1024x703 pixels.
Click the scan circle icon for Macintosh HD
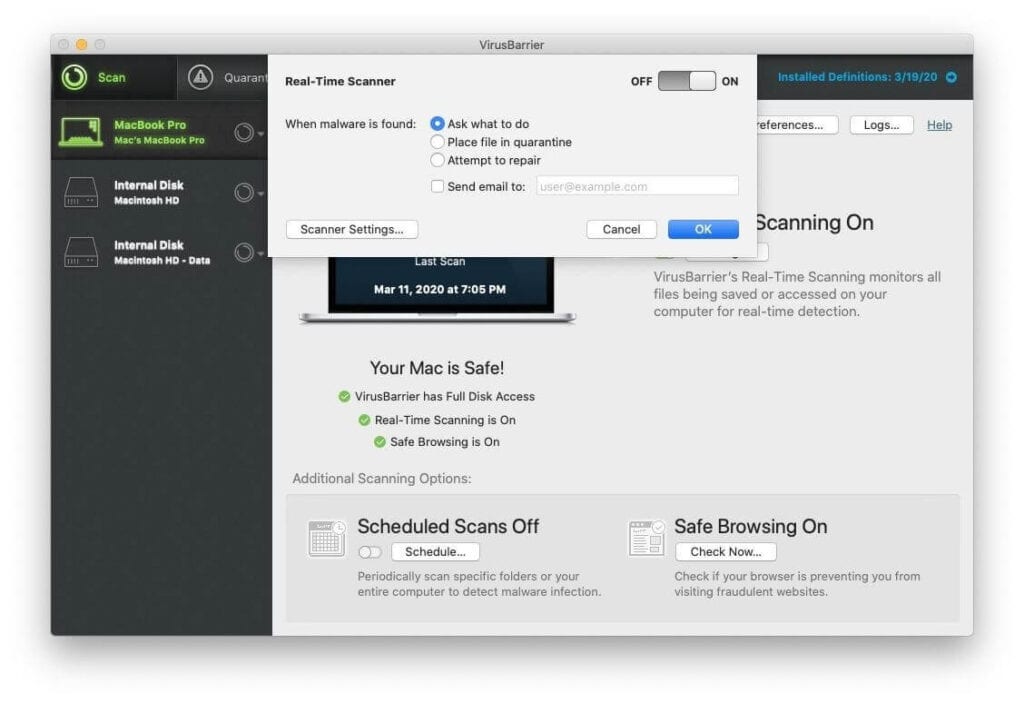pyautogui.click(x=244, y=193)
